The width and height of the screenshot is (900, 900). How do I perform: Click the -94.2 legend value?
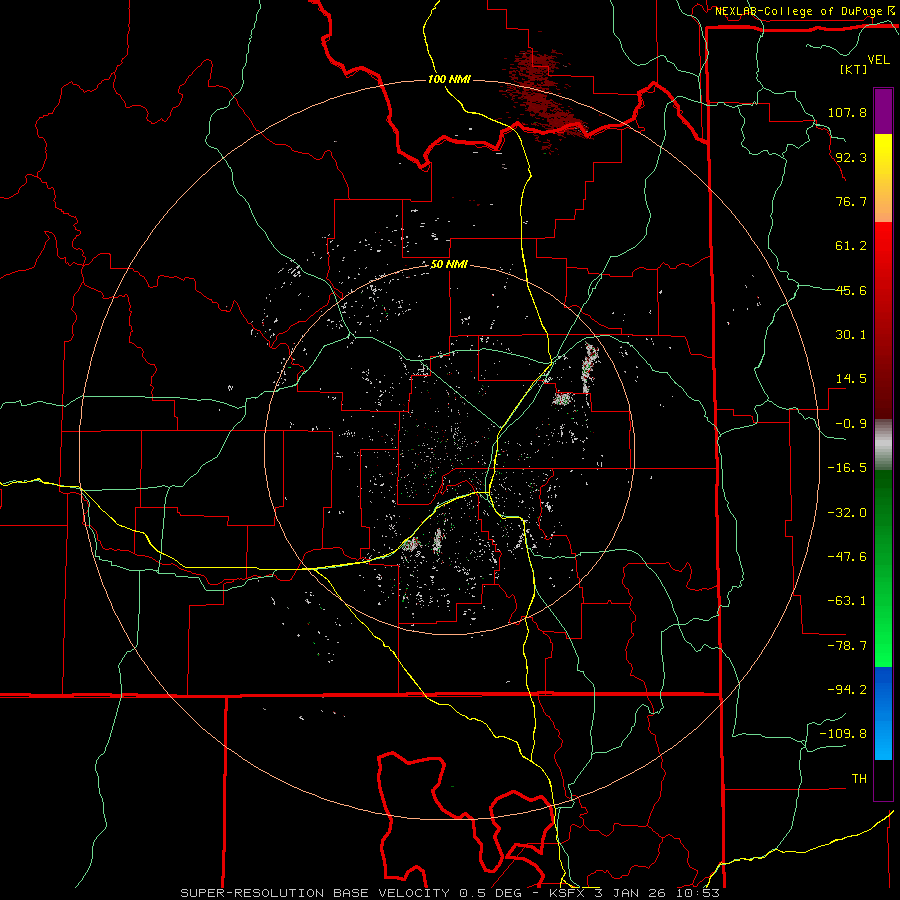click(847, 690)
